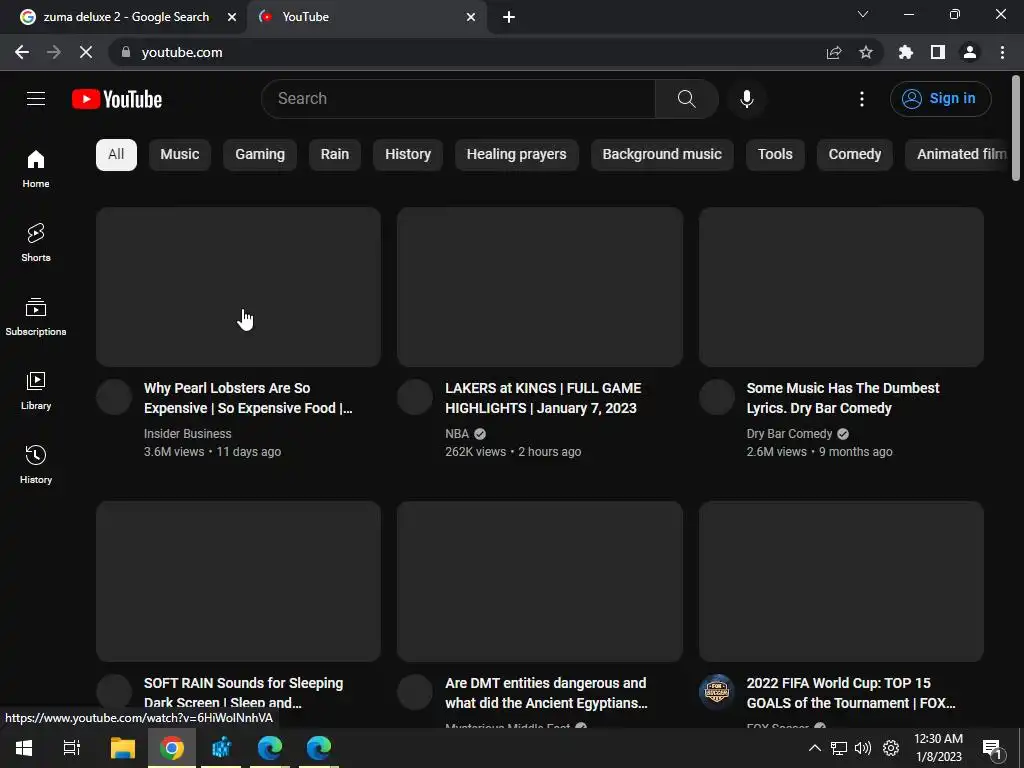Image resolution: width=1024 pixels, height=768 pixels.
Task: Bookmark this page with star icon
Action: [x=866, y=52]
